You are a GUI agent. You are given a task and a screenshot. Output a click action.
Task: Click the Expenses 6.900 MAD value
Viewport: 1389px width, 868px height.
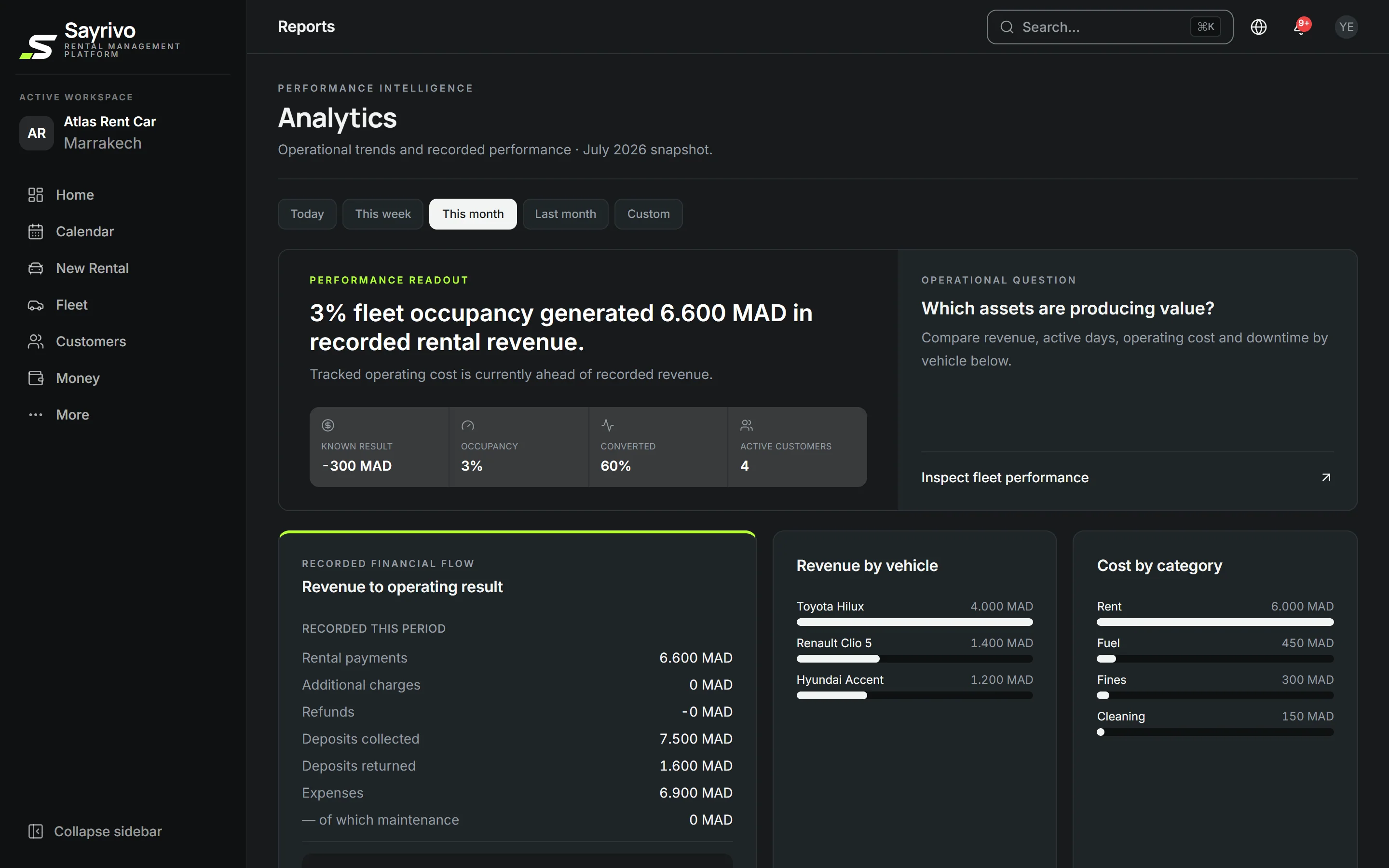pos(695,793)
